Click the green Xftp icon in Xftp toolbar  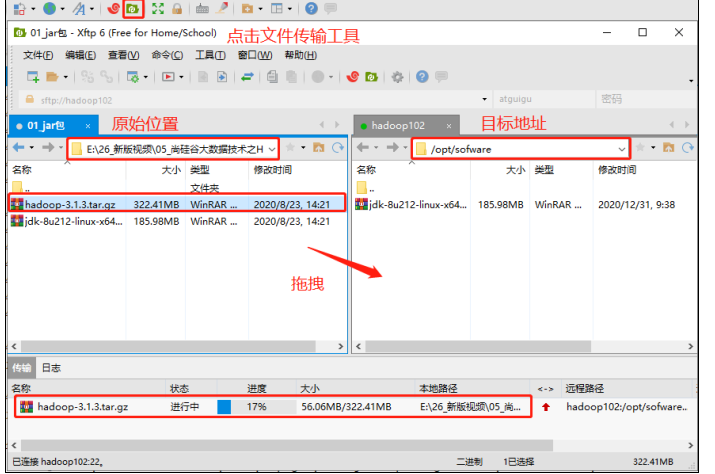pyautogui.click(x=372, y=77)
